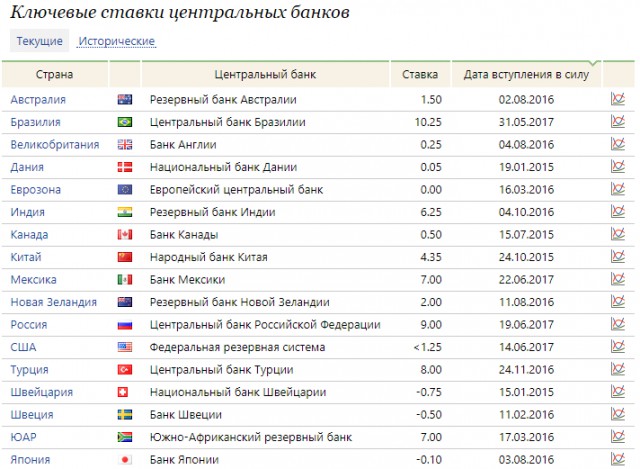Sort by the Ставка column header
The image size is (640, 469).
[420, 74]
